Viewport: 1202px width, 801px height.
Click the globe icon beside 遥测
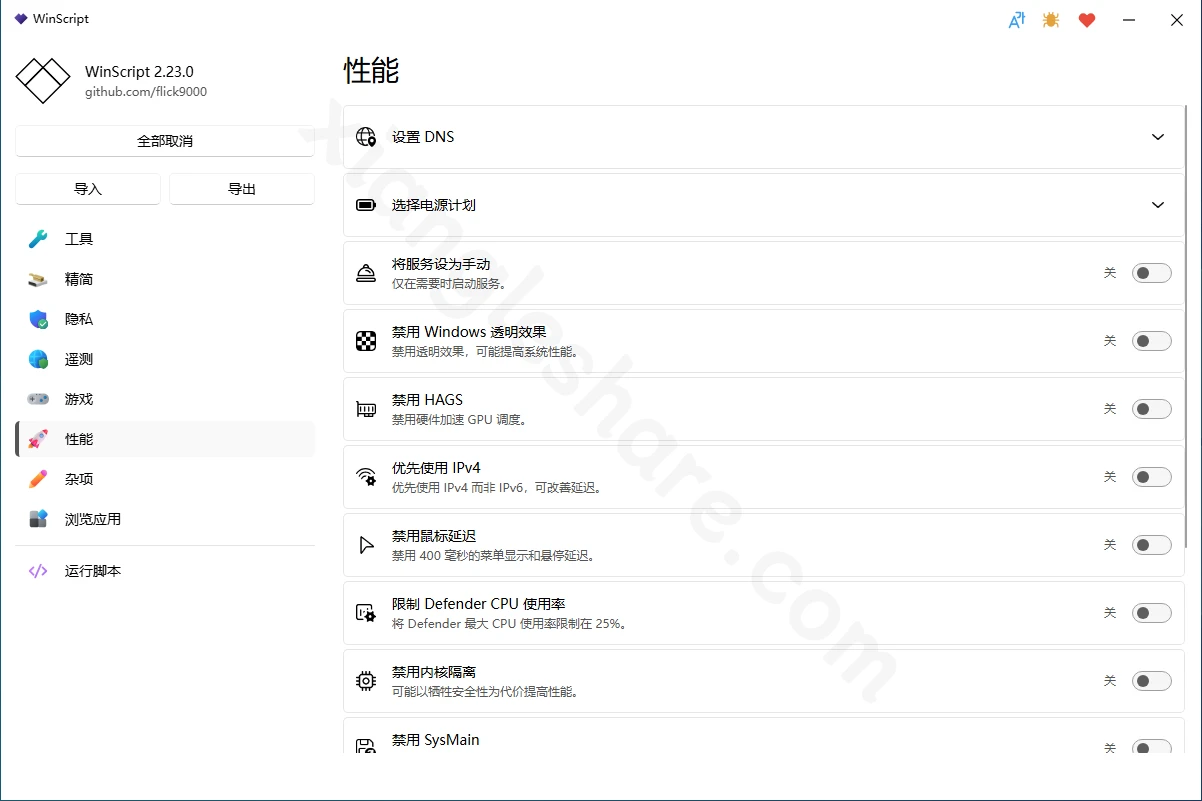pos(38,359)
